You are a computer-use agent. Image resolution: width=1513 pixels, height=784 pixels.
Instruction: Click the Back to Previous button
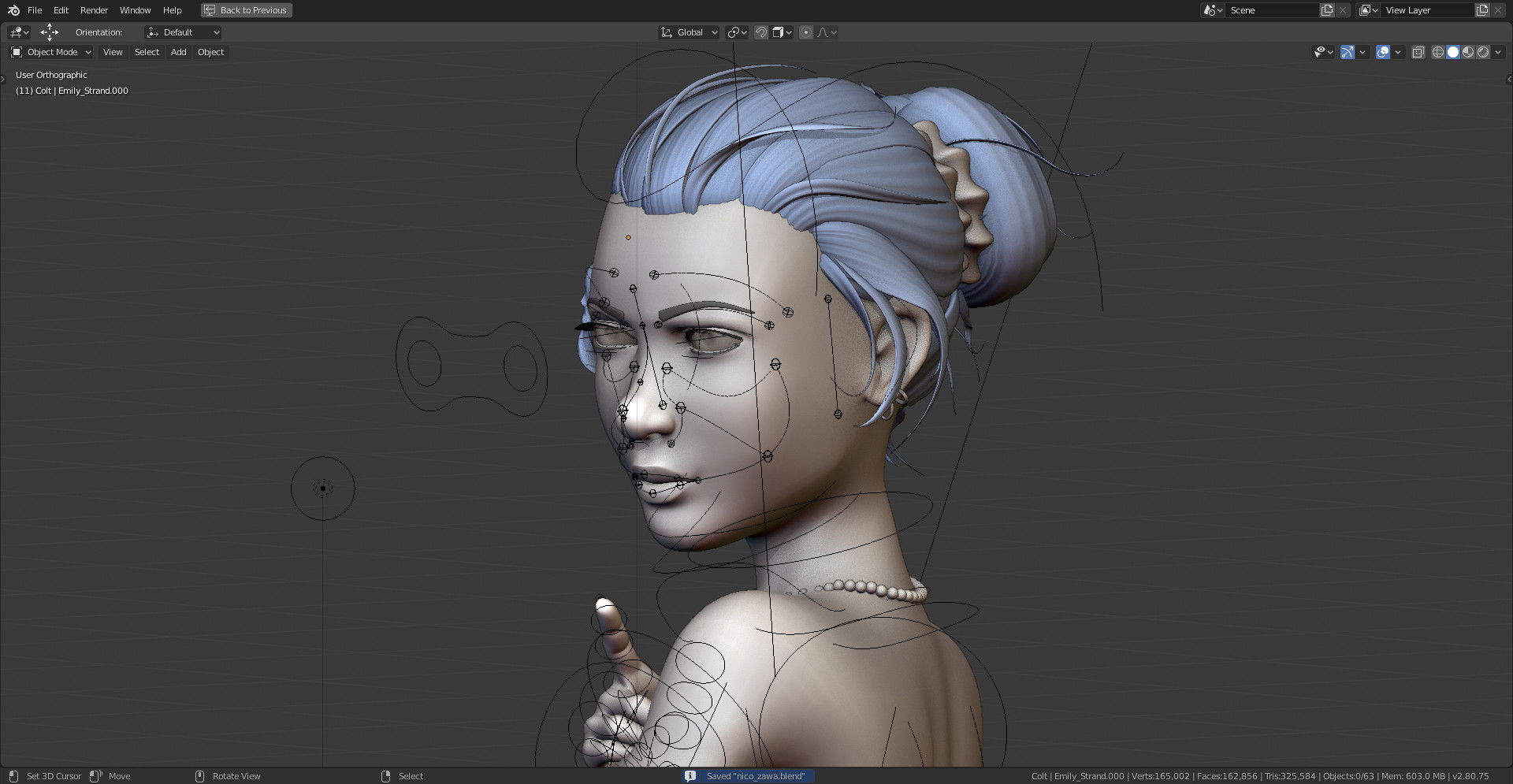pyautogui.click(x=246, y=10)
